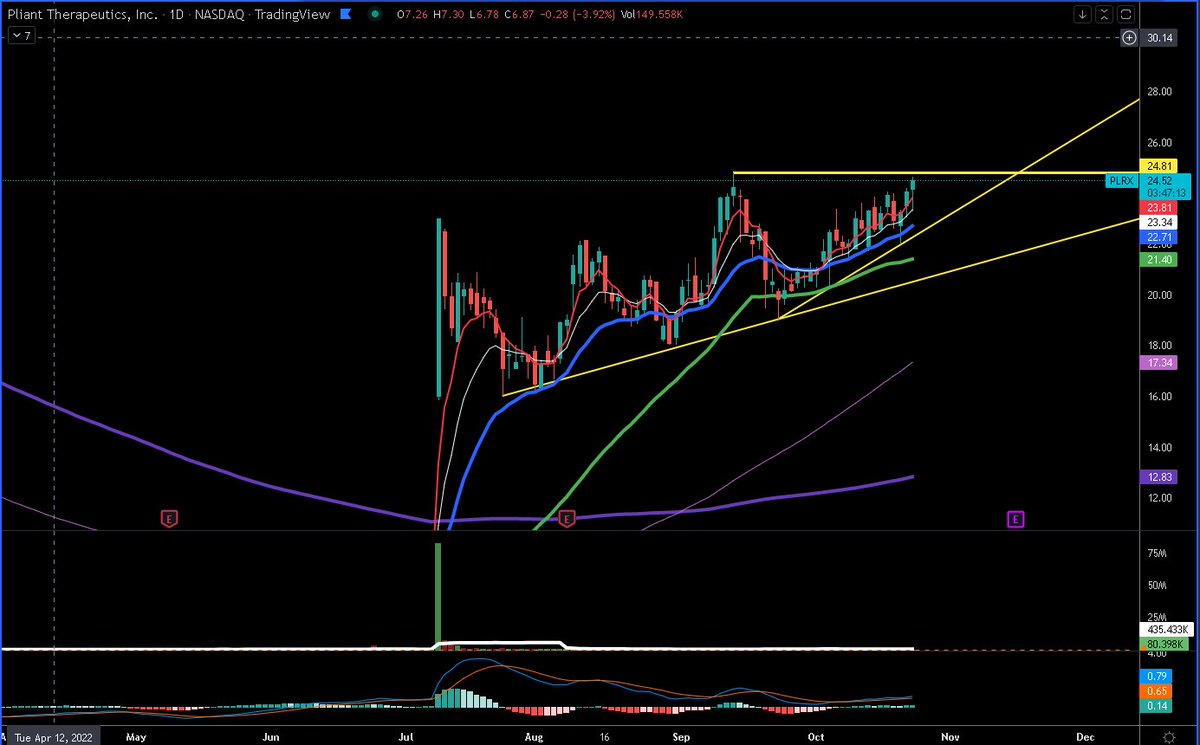Image resolution: width=1200 pixels, height=745 pixels.
Task: Click the yellow 24.81 price label
Action: pos(1160,165)
